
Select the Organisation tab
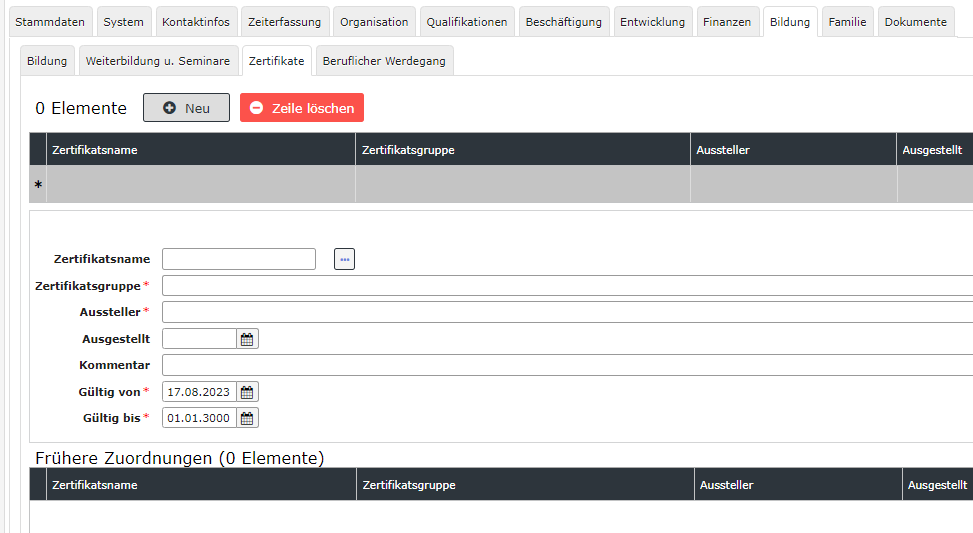point(374,22)
